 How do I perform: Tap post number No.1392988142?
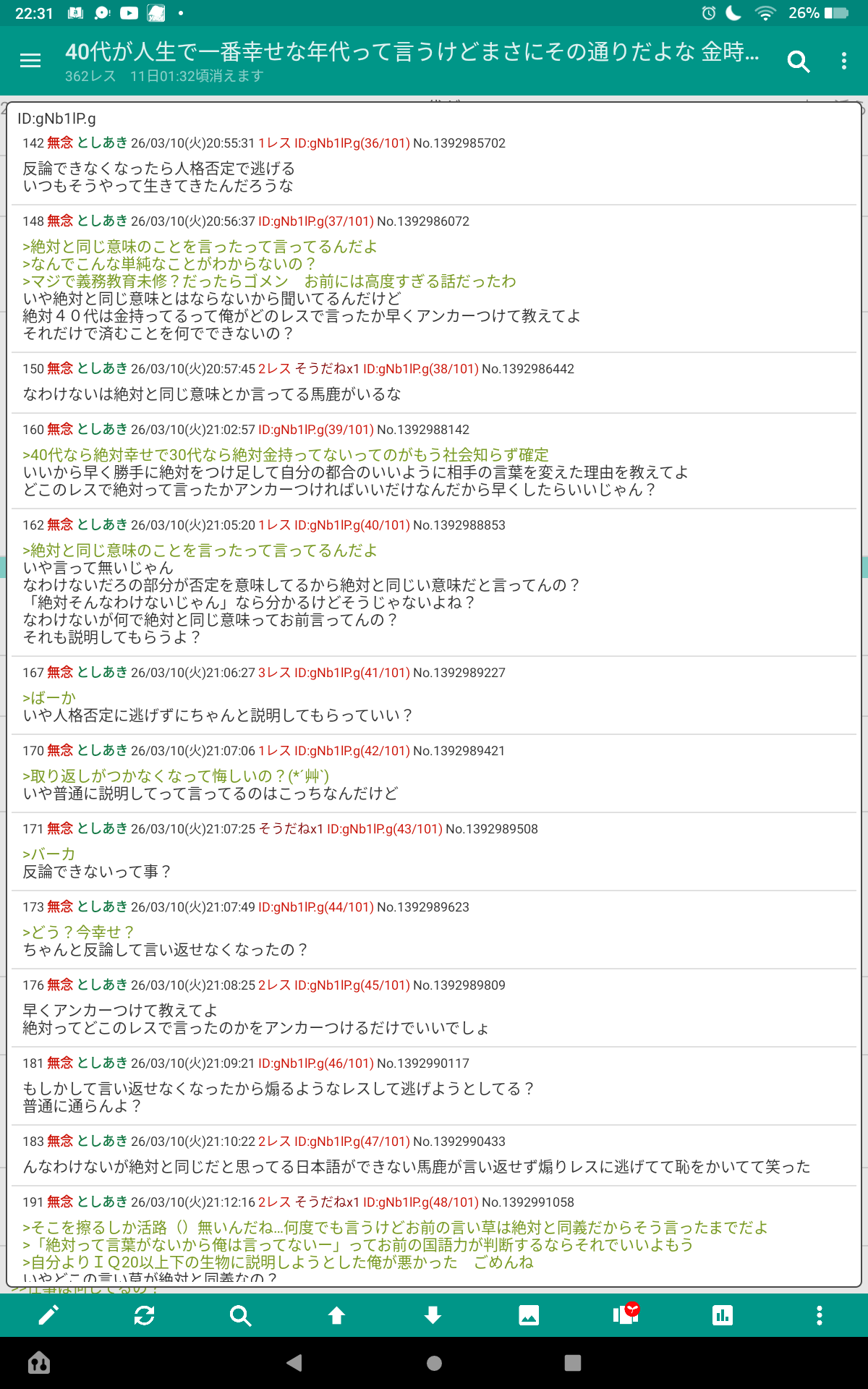coord(423,430)
